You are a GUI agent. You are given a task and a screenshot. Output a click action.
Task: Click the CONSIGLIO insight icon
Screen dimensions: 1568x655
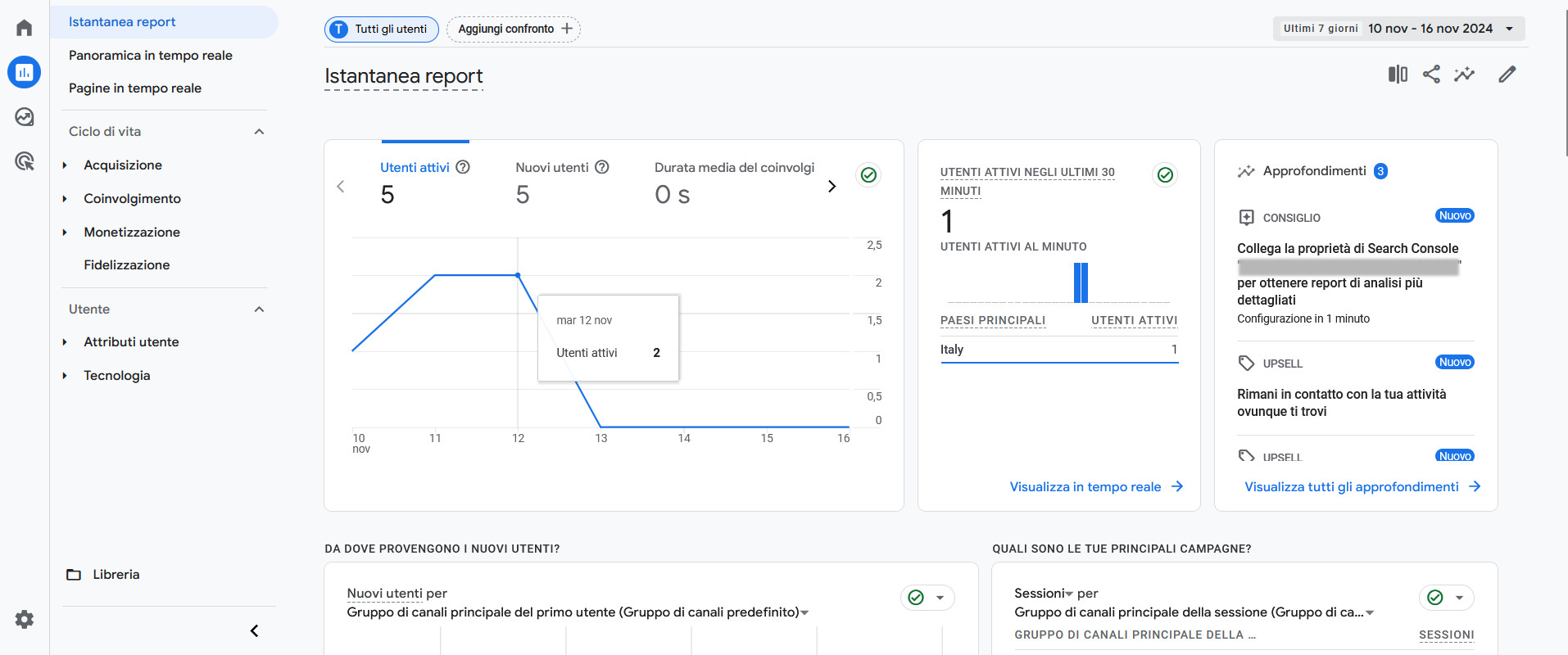click(1246, 217)
